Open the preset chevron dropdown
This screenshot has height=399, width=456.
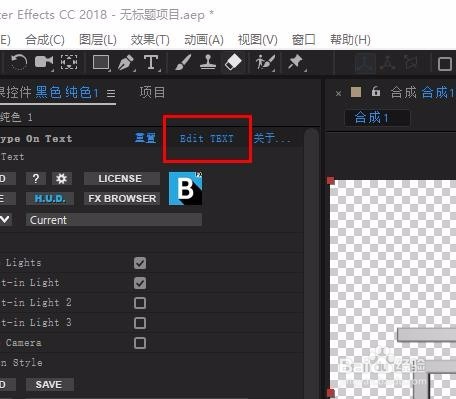pos(5,220)
